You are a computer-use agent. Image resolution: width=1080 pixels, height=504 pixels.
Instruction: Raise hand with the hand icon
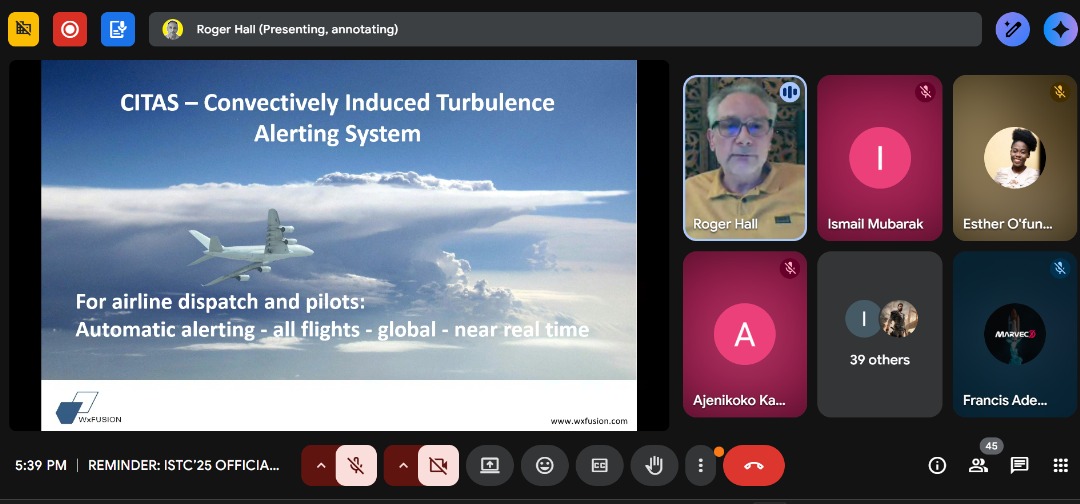(654, 465)
